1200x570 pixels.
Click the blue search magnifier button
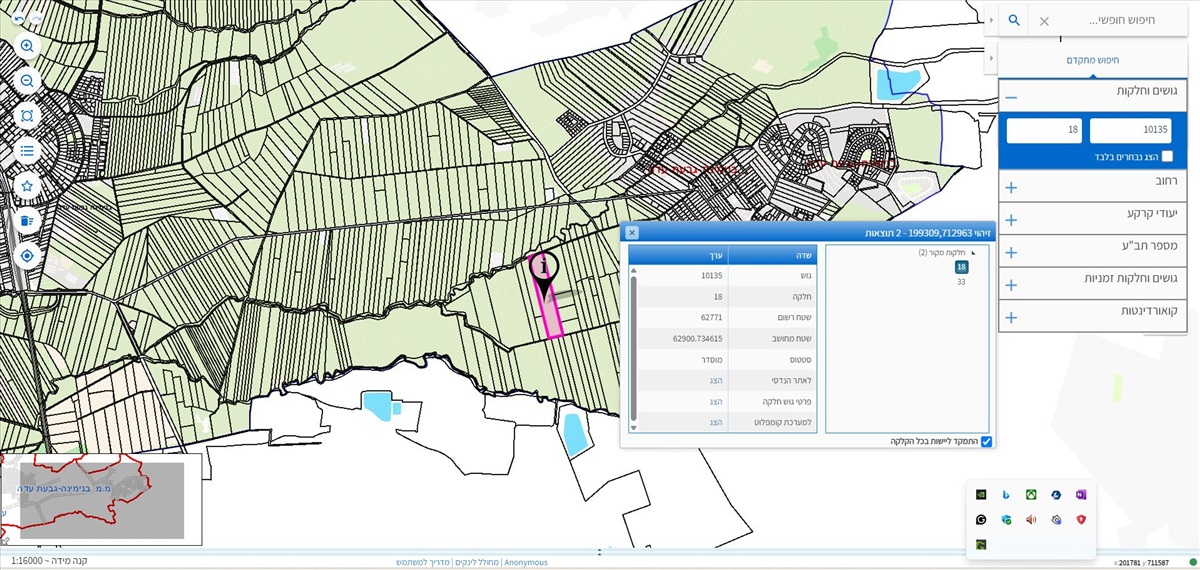pyautogui.click(x=1014, y=21)
